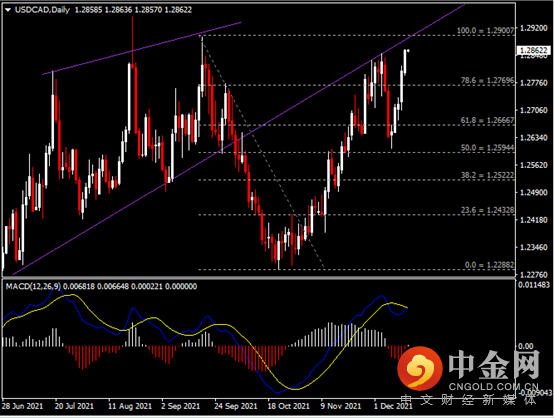The height and width of the screenshot is (418, 554).
Task: Click the MACD(12,26,9) indicator label
Action: [x=33, y=287]
